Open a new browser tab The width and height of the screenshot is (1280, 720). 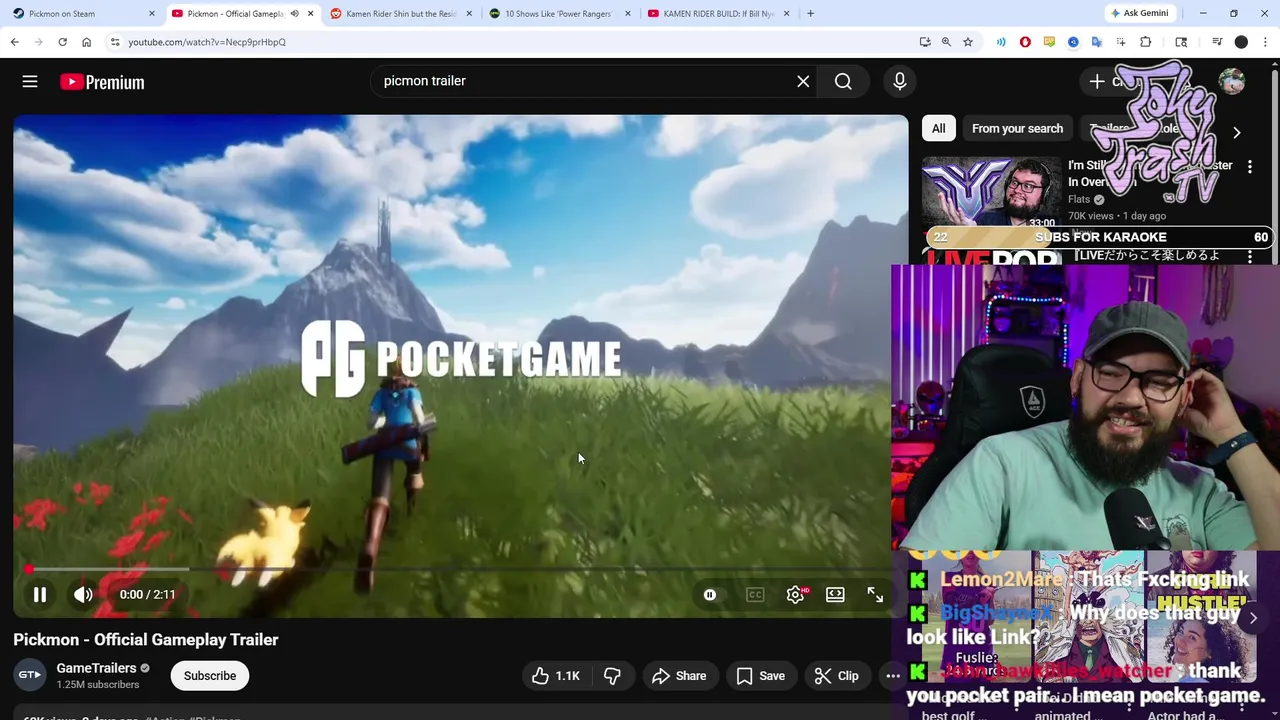(x=810, y=13)
